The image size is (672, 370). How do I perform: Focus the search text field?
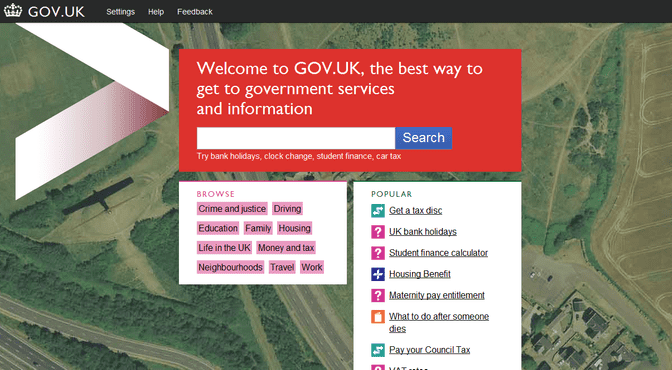[296, 138]
